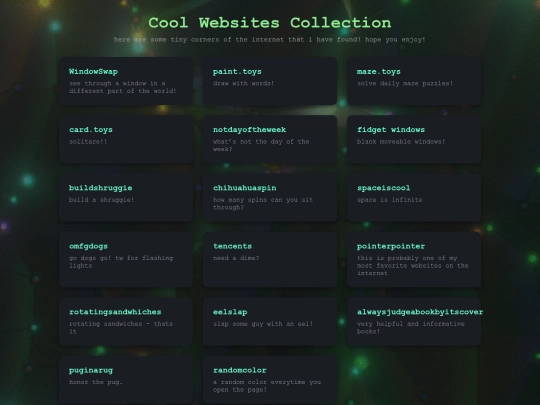This screenshot has height=405, width=540.
Task: Click the Cool Websites Collection heading
Action: point(270,23)
